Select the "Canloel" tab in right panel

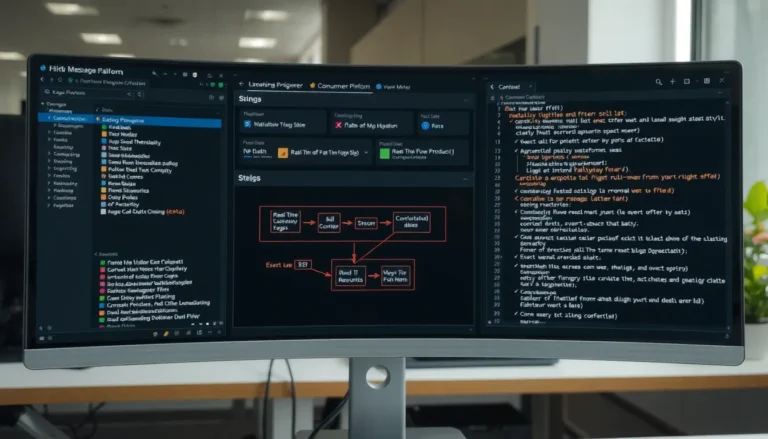[x=509, y=87]
